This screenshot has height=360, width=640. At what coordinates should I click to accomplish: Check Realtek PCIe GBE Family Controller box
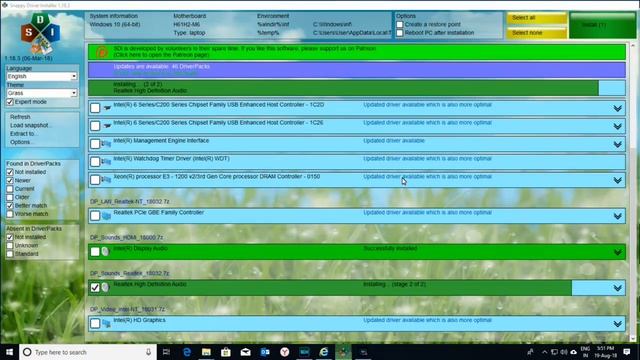(x=95, y=216)
